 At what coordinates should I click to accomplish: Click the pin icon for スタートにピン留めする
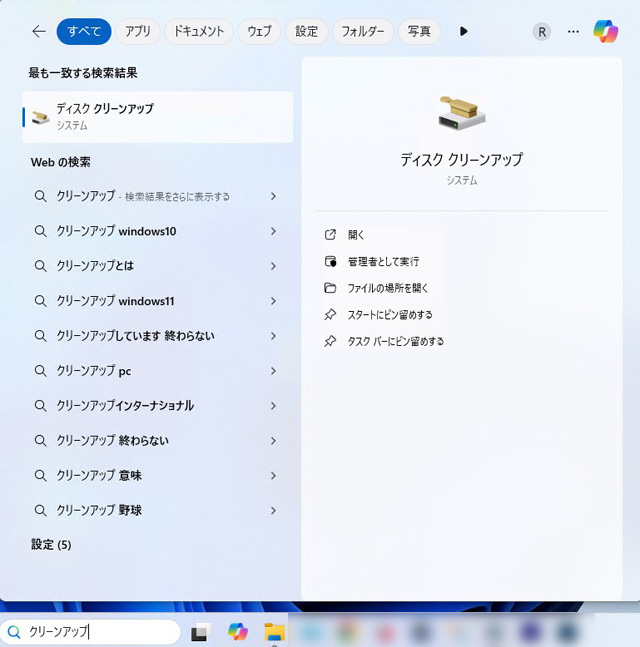point(330,314)
